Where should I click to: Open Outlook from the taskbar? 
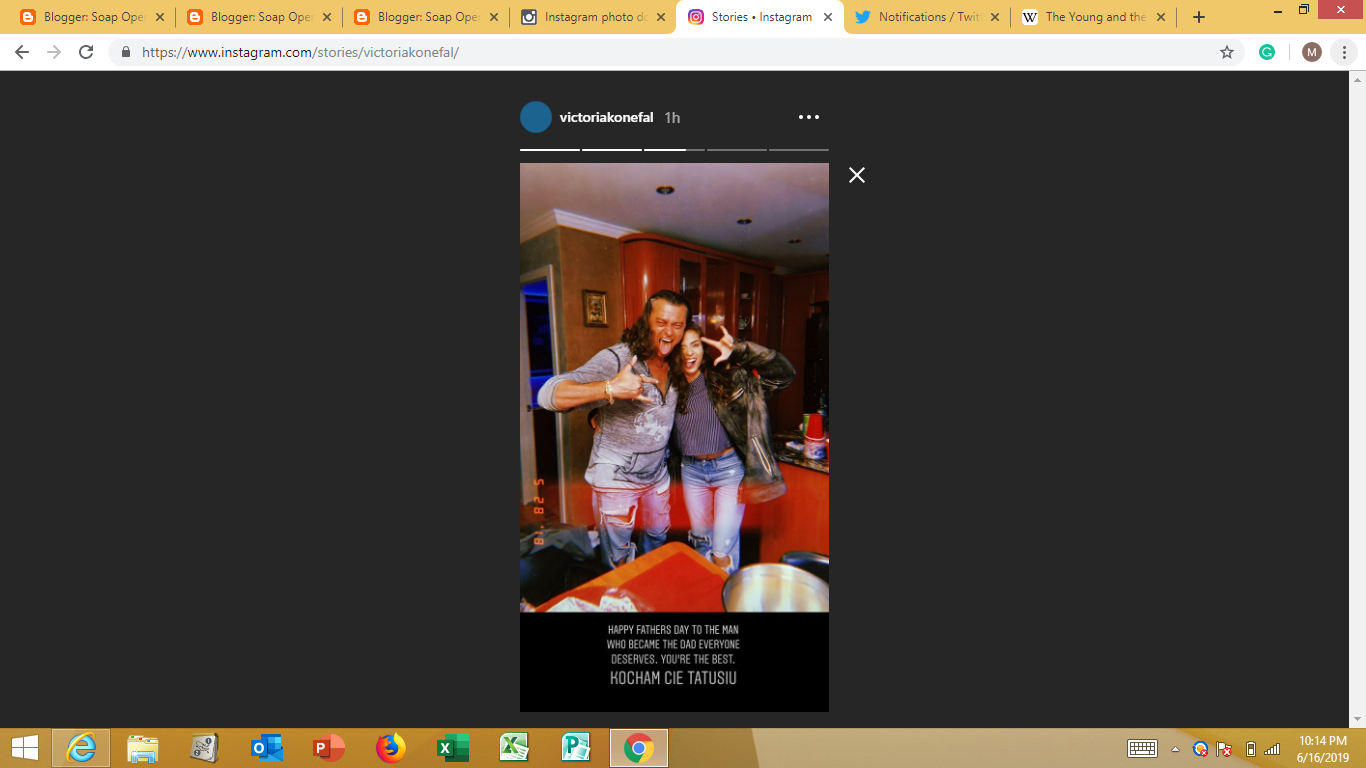tap(267, 748)
